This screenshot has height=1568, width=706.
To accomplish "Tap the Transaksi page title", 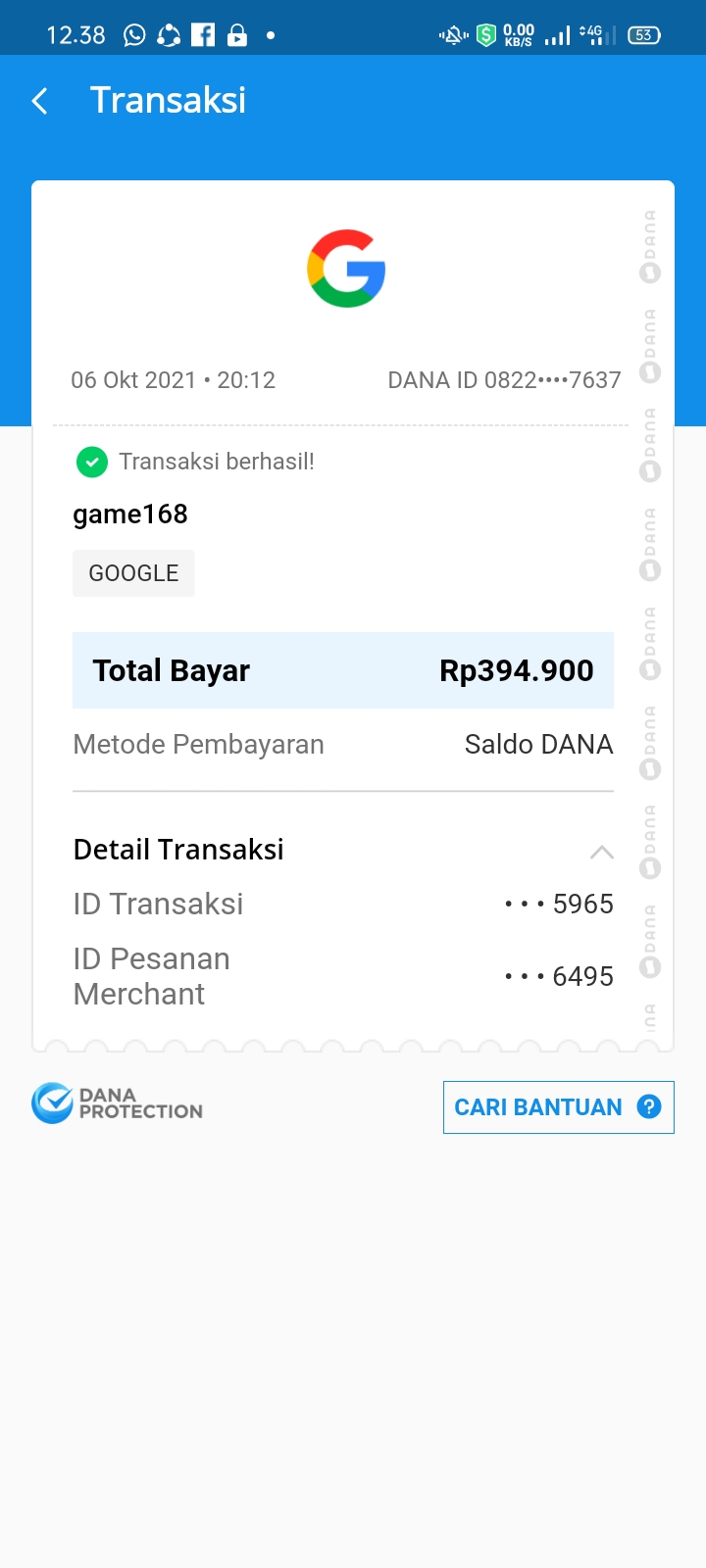I will point(168,100).
